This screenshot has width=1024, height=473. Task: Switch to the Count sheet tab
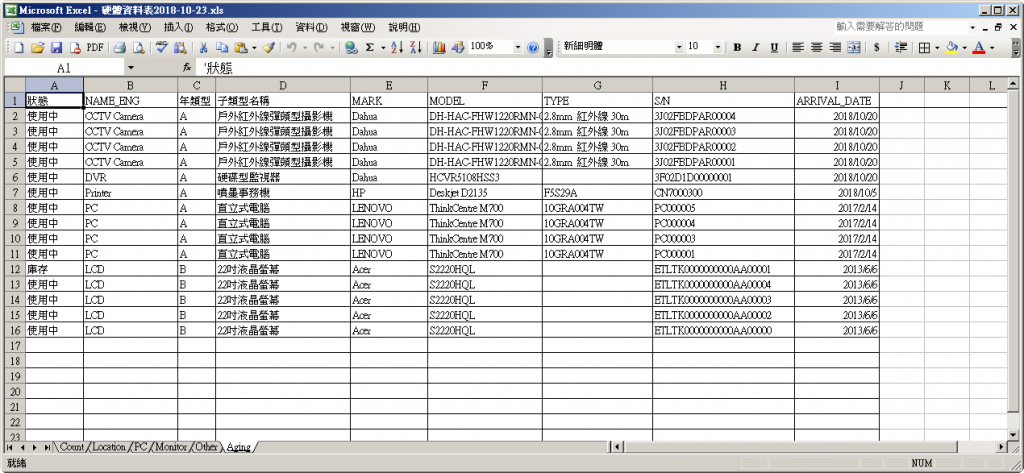pos(72,448)
